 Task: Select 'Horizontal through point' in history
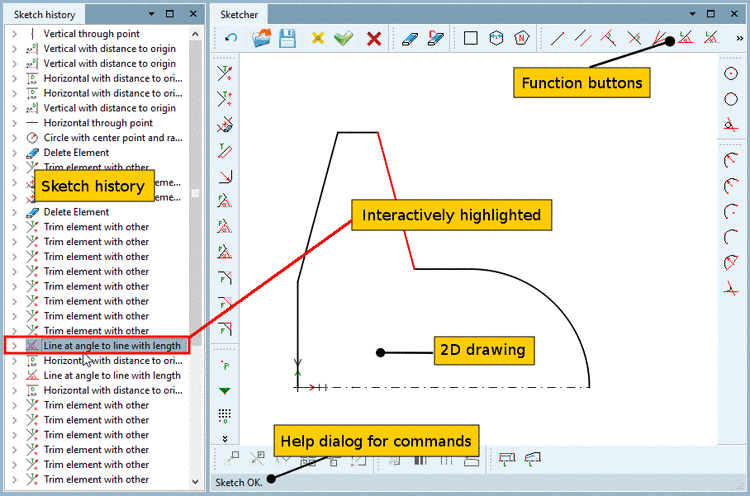tap(98, 123)
